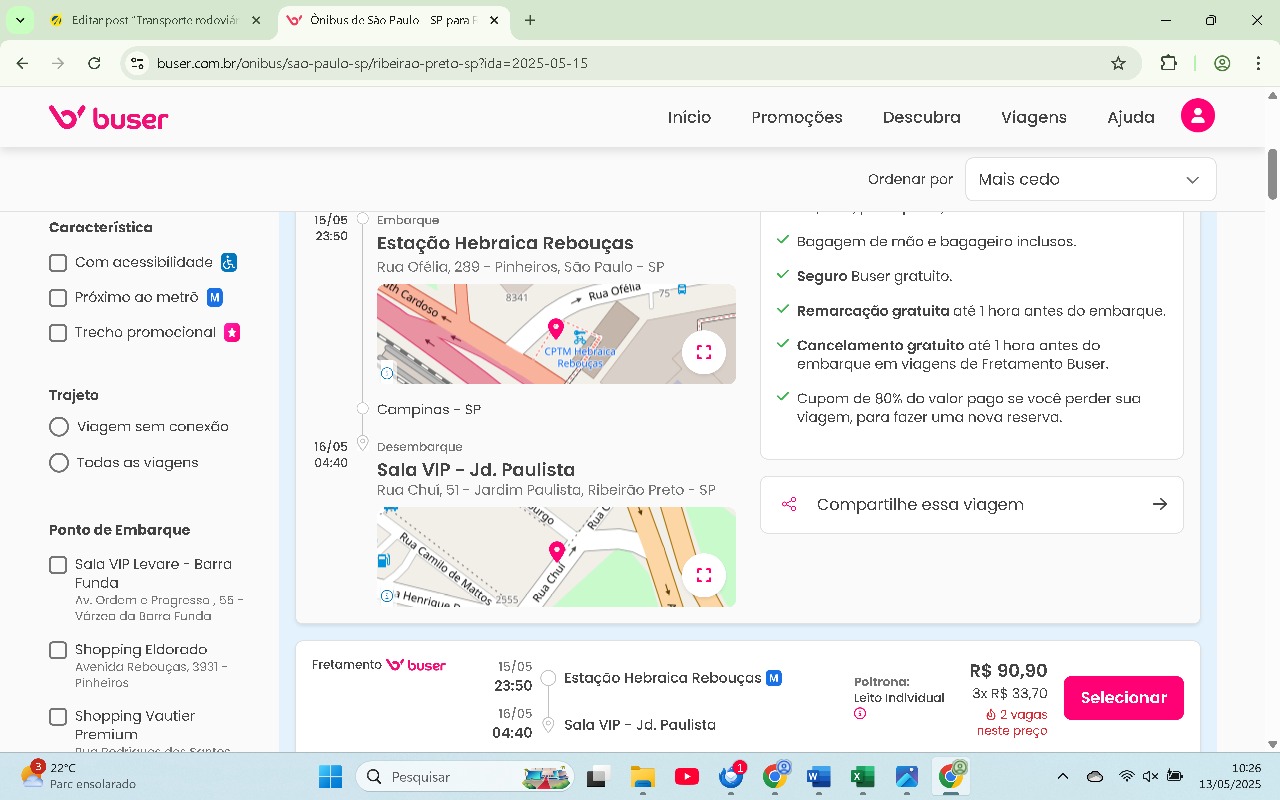Select the Ônibus de São Paulo tab
This screenshot has width=1280, height=800.
coord(393,20)
